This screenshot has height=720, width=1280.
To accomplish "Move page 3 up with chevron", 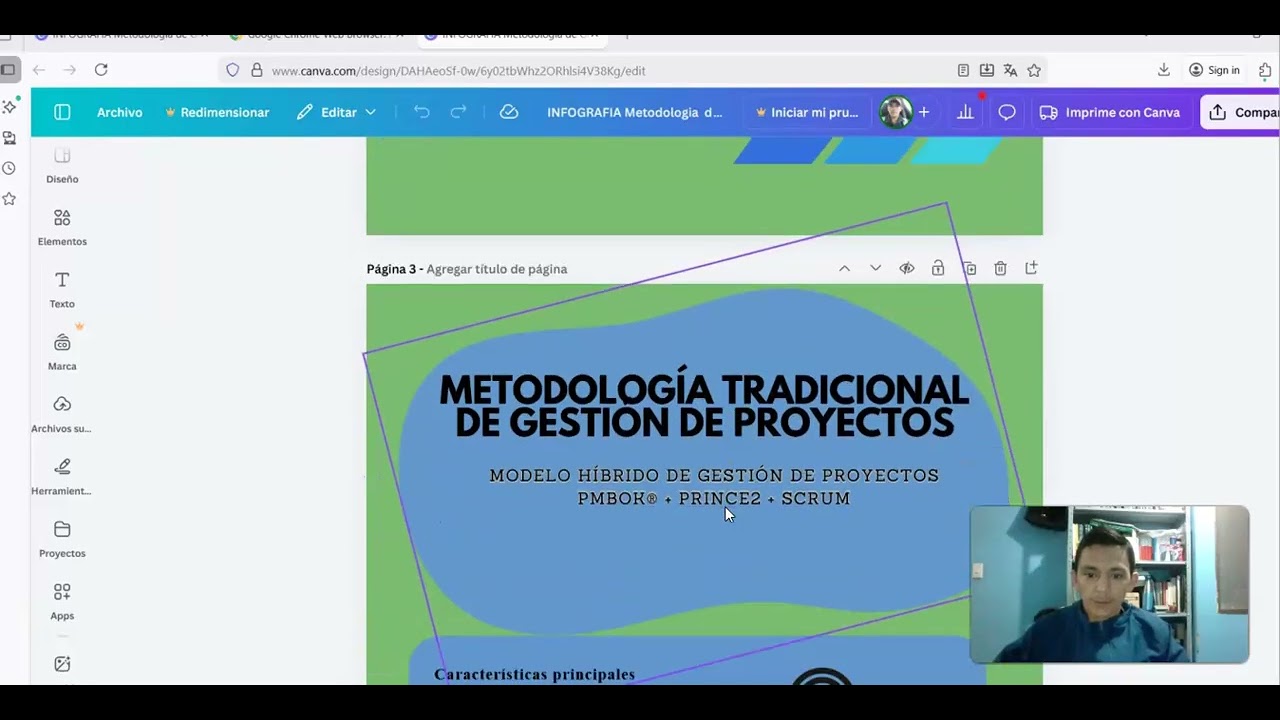I will [844, 268].
